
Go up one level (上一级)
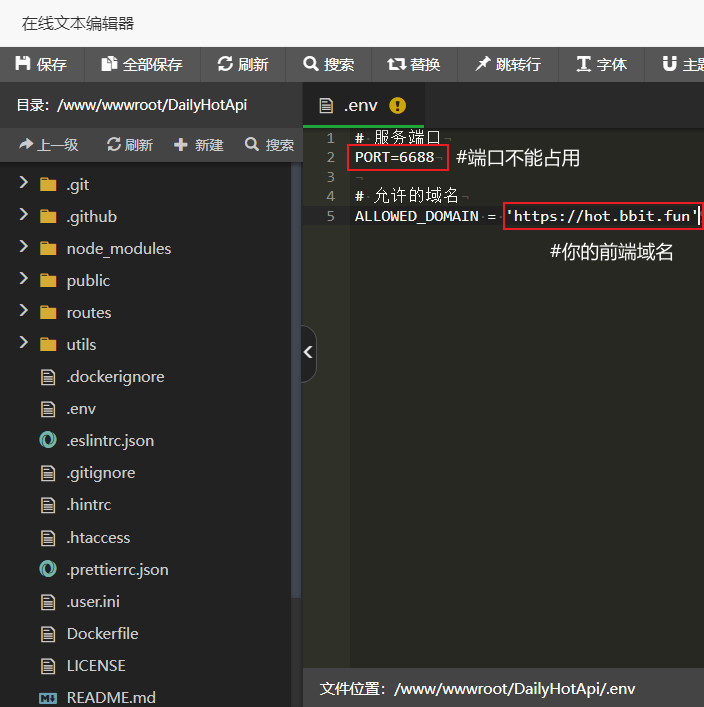[49, 145]
